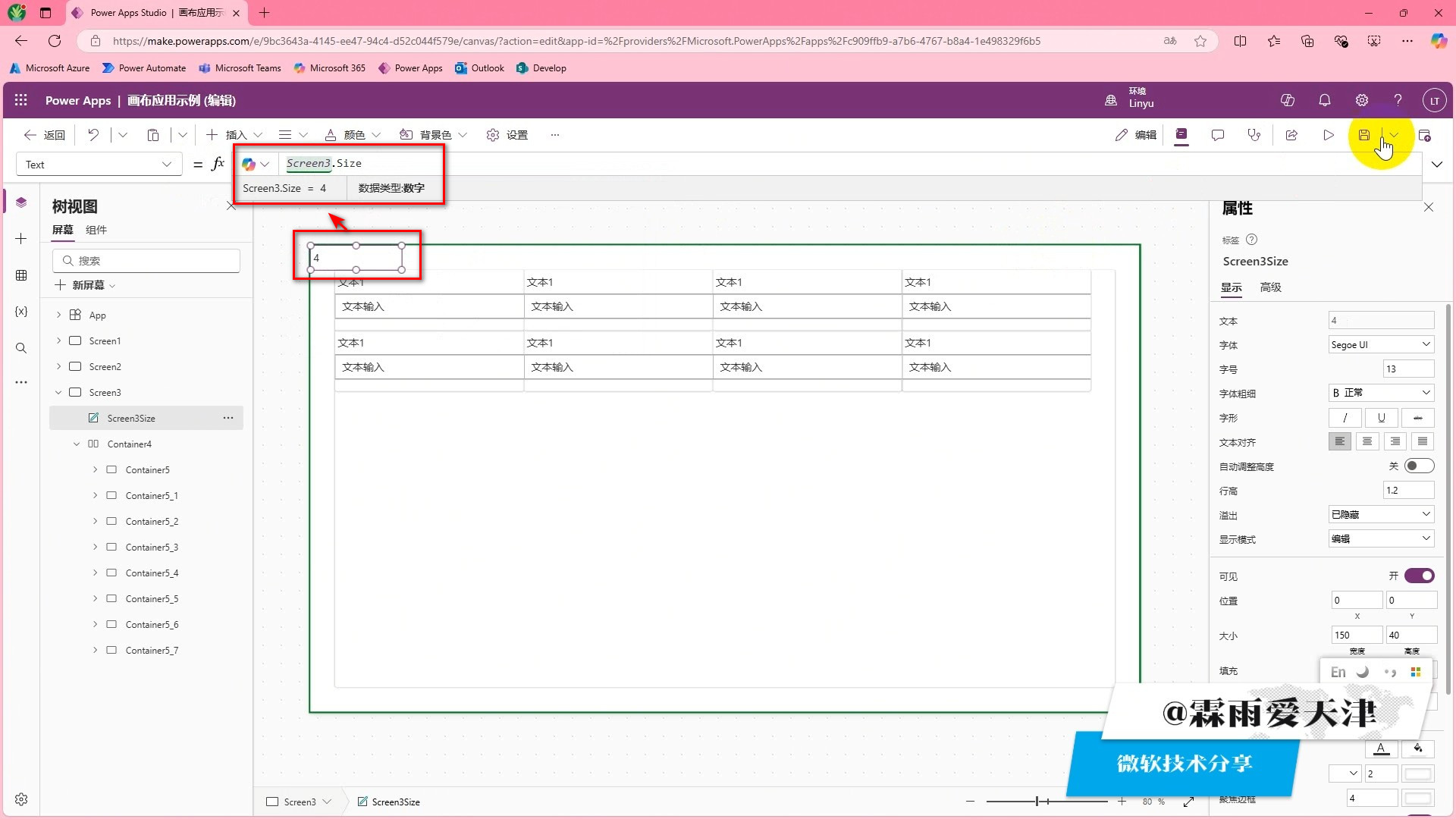Expand the Screen1 tree node
Image resolution: width=1456 pixels, height=819 pixels.
(59, 341)
